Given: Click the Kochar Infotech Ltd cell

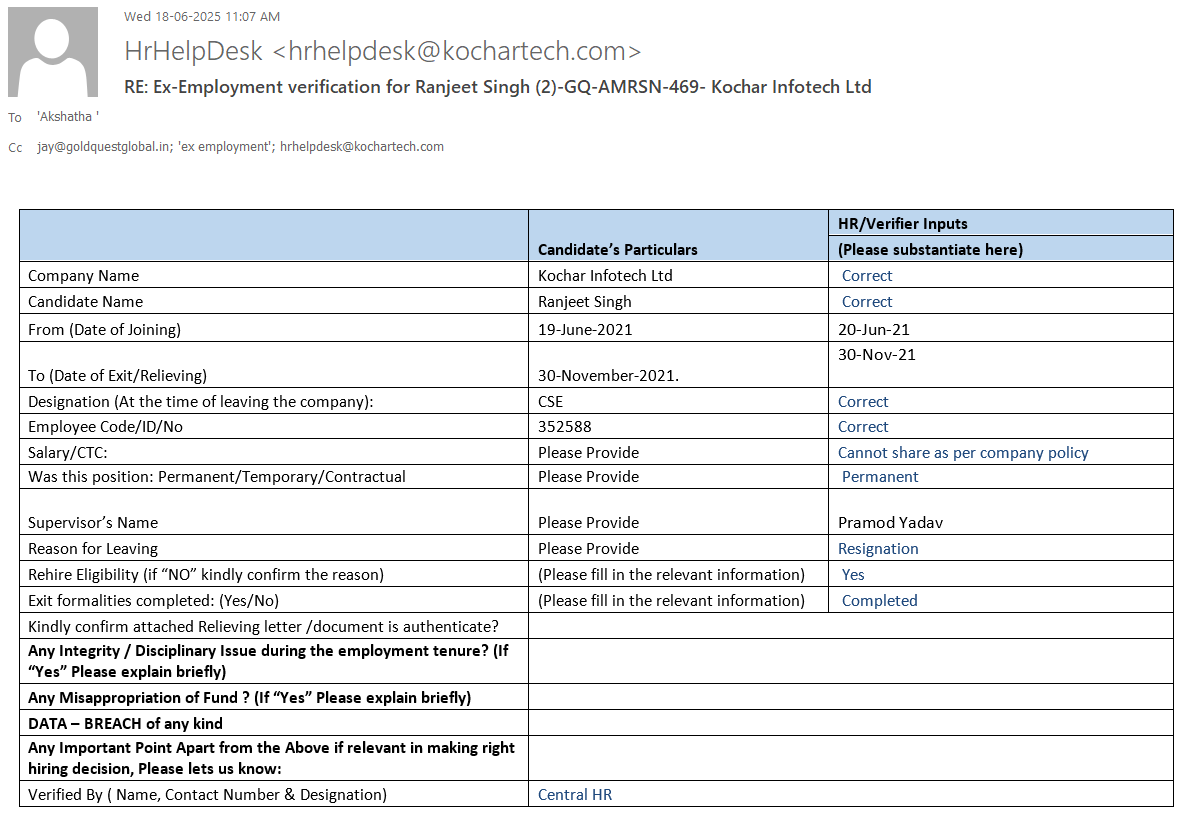Looking at the screenshot, I should click(605, 275).
